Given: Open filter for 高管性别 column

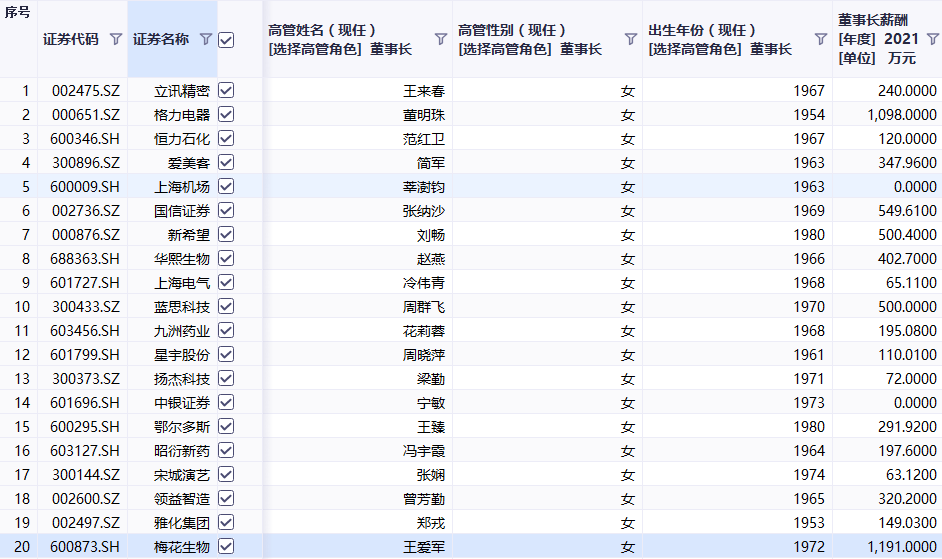Looking at the screenshot, I should click(x=631, y=39).
